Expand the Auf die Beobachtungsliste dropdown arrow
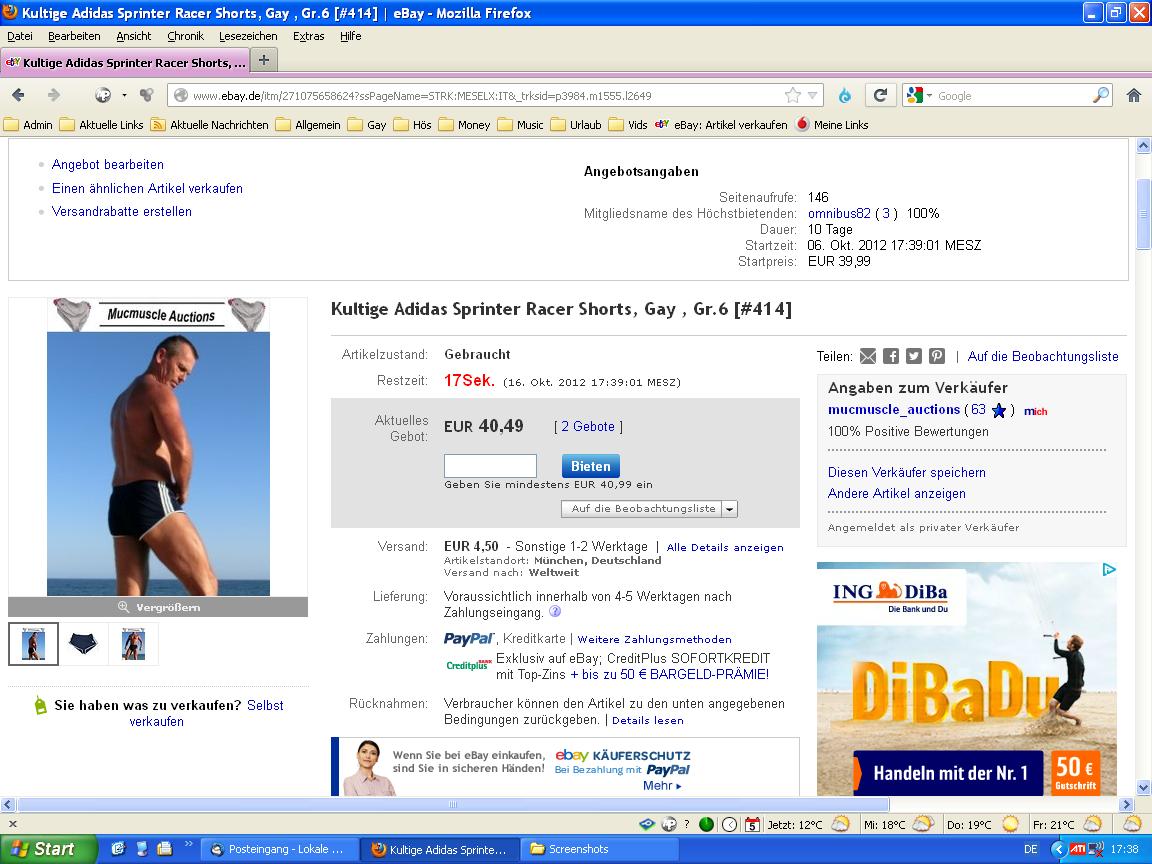Image resolution: width=1152 pixels, height=864 pixels. pyautogui.click(x=729, y=509)
